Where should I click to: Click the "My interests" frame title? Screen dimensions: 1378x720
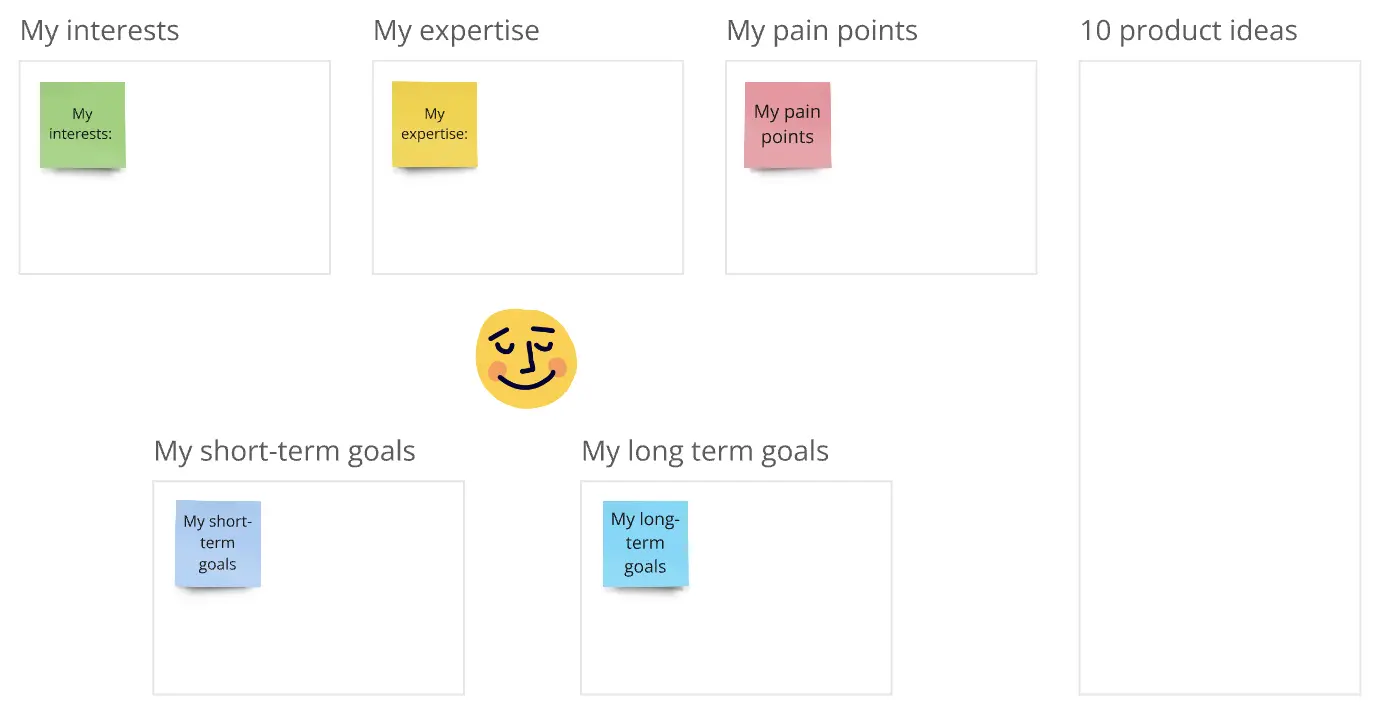tap(99, 31)
